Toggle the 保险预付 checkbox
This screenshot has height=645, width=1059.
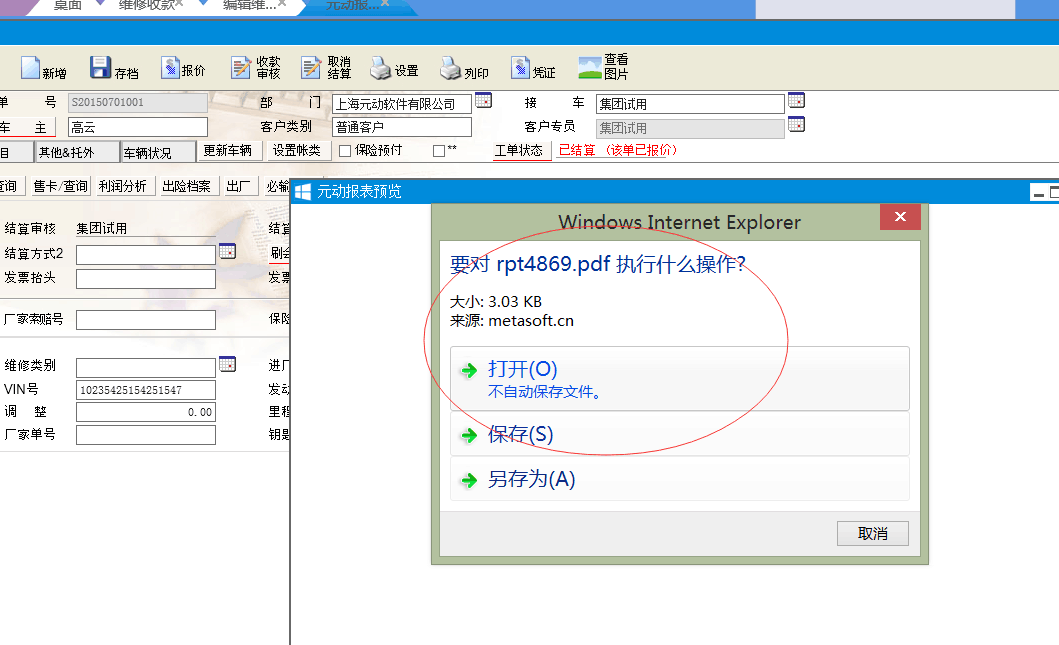(345, 151)
